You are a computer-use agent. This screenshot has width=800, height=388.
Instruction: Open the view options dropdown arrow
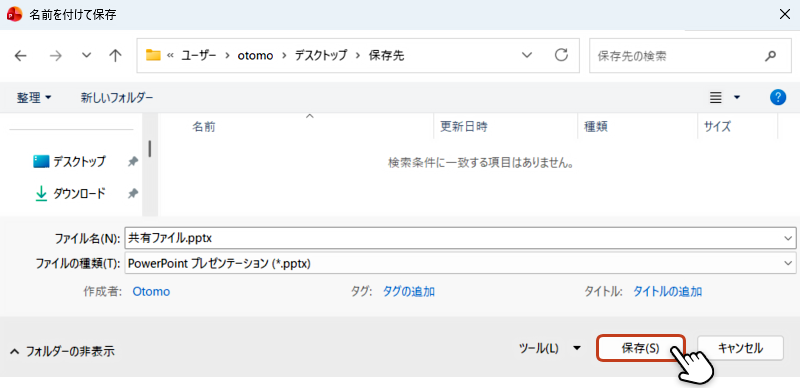click(737, 98)
